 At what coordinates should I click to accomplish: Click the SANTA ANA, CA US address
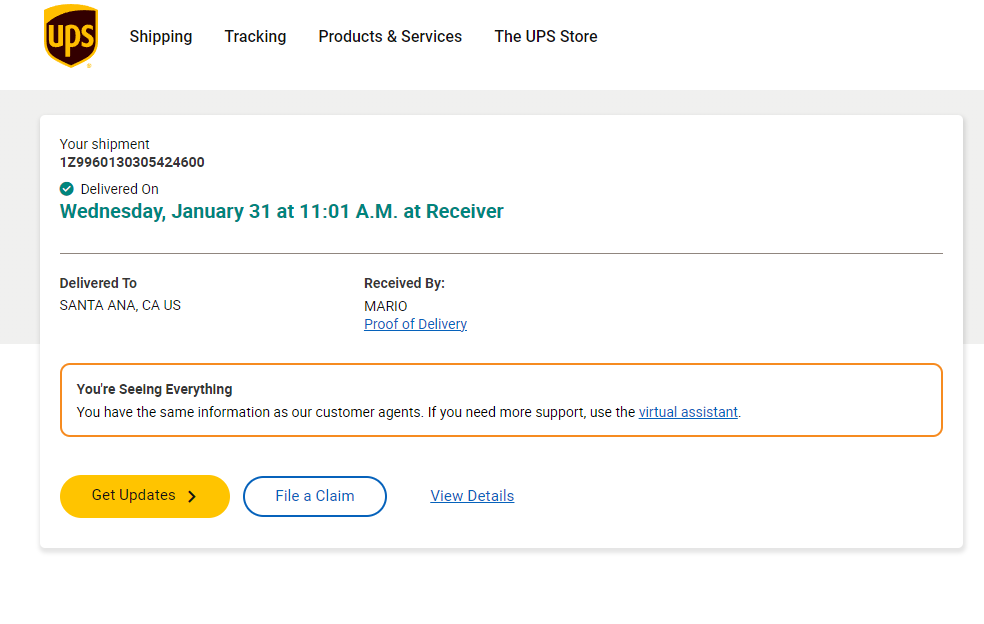(120, 306)
